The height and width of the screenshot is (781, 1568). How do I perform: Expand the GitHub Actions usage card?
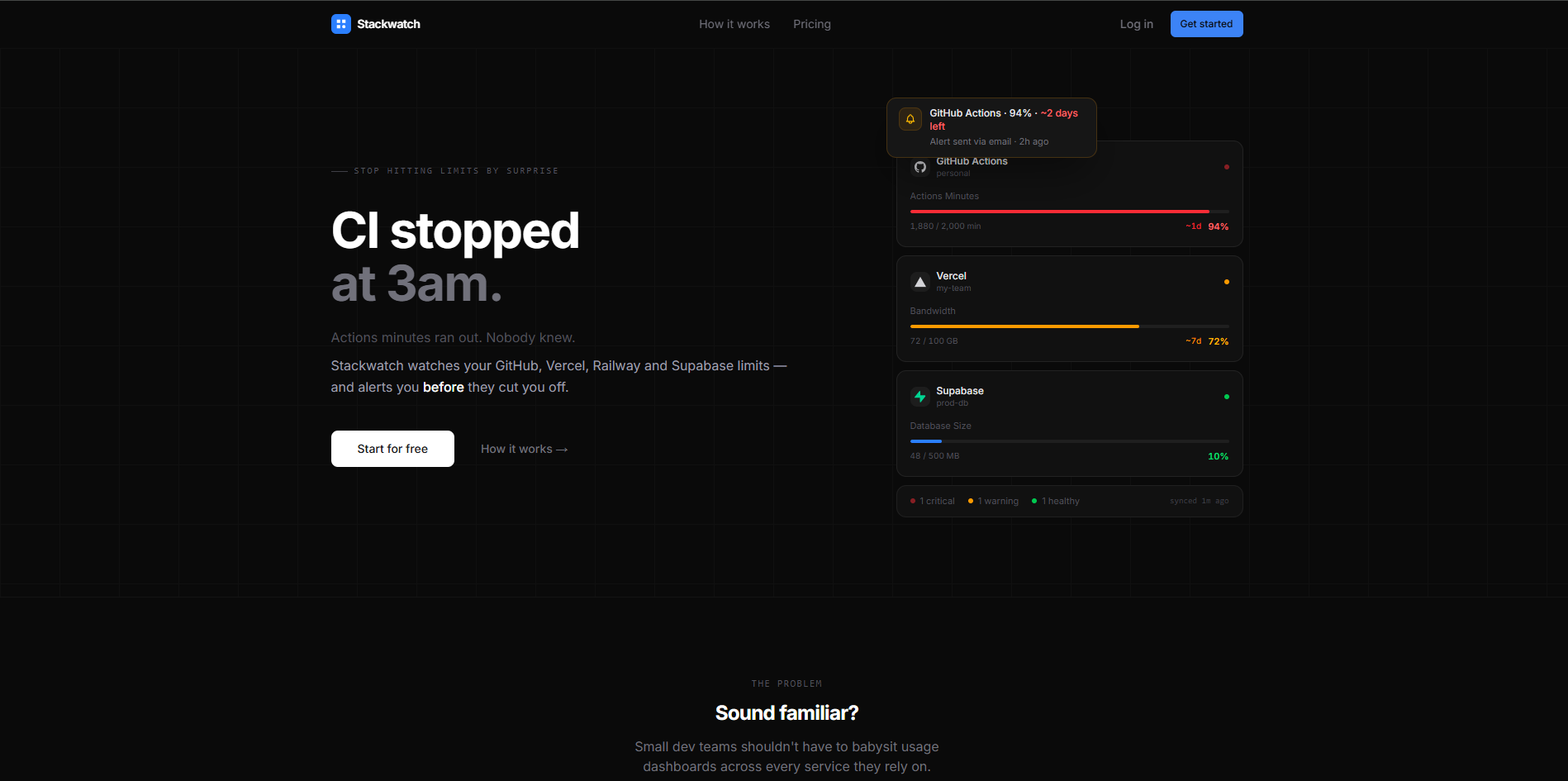pos(1068,194)
